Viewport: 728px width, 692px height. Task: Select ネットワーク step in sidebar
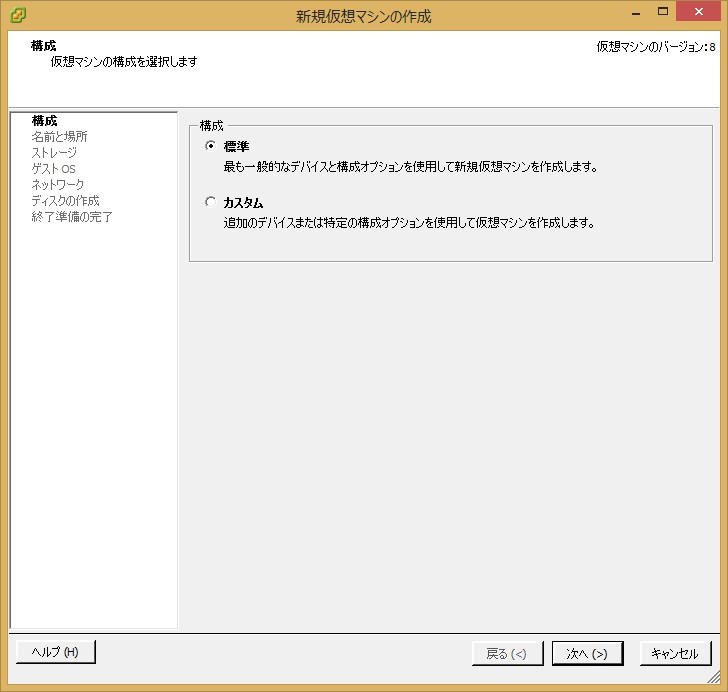click(58, 184)
